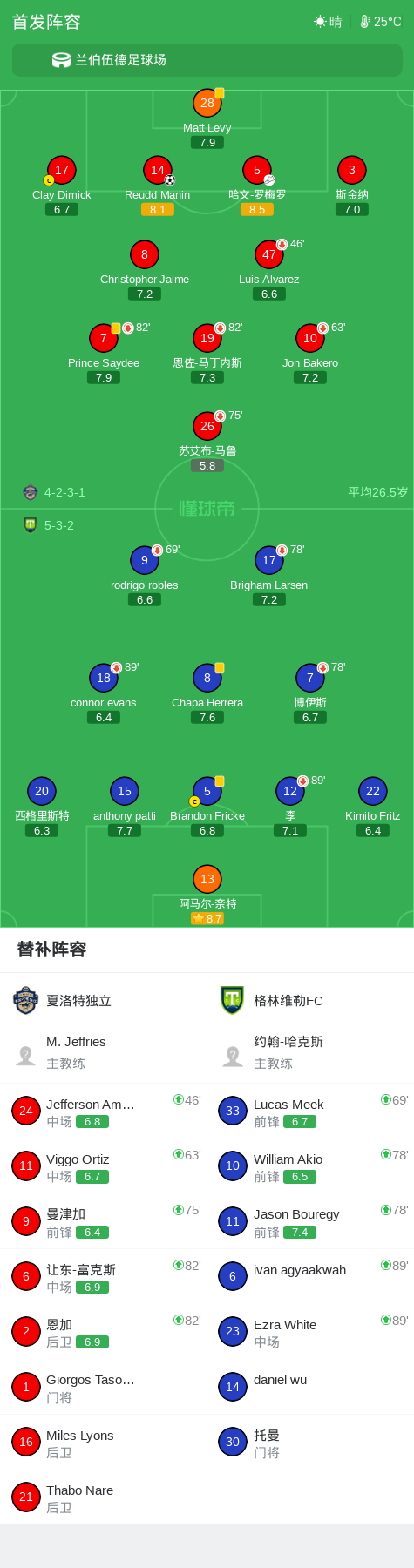Tap the 8.7 best-rating badge

point(207,918)
